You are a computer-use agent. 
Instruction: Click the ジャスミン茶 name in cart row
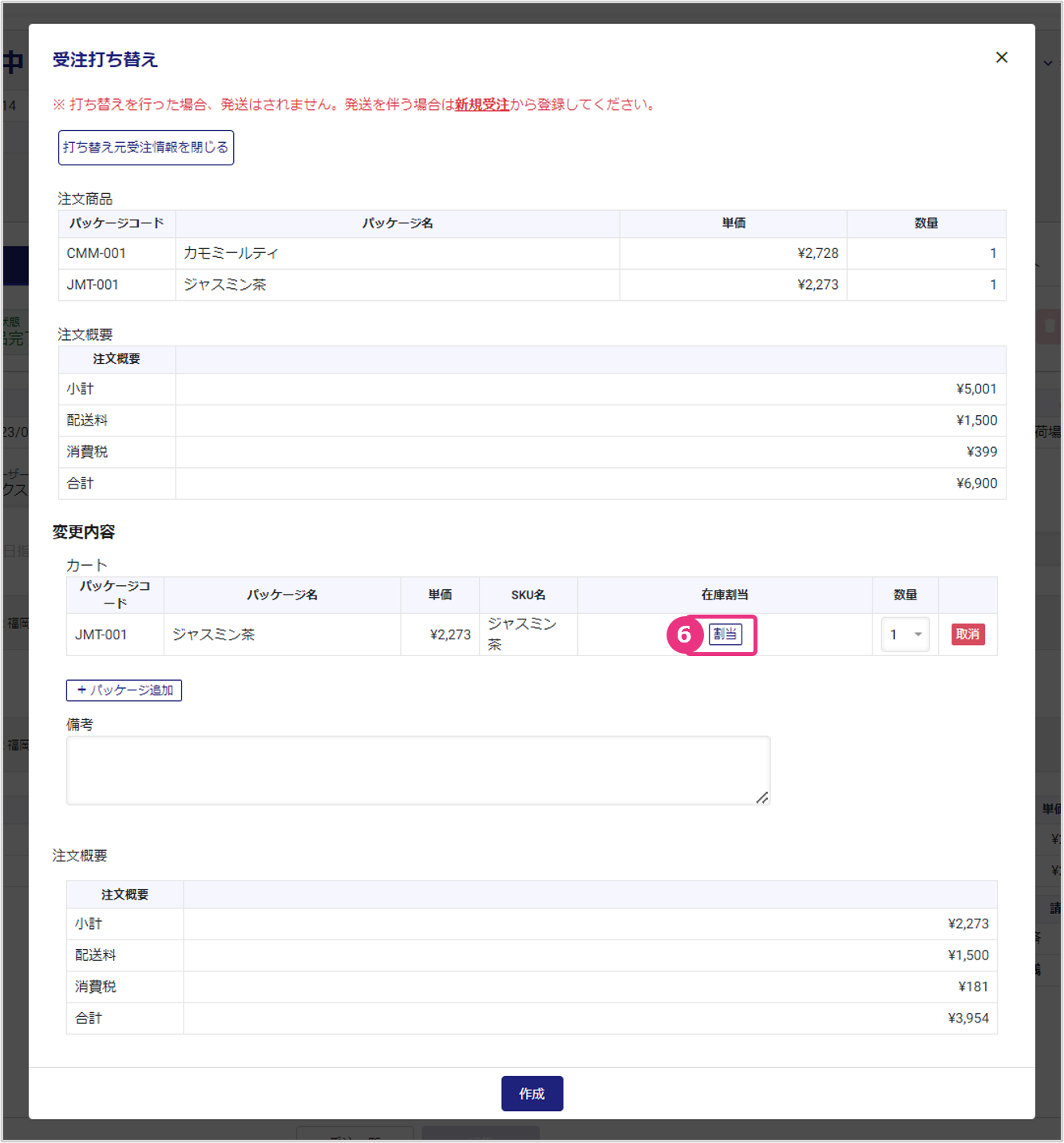pyautogui.click(x=214, y=635)
